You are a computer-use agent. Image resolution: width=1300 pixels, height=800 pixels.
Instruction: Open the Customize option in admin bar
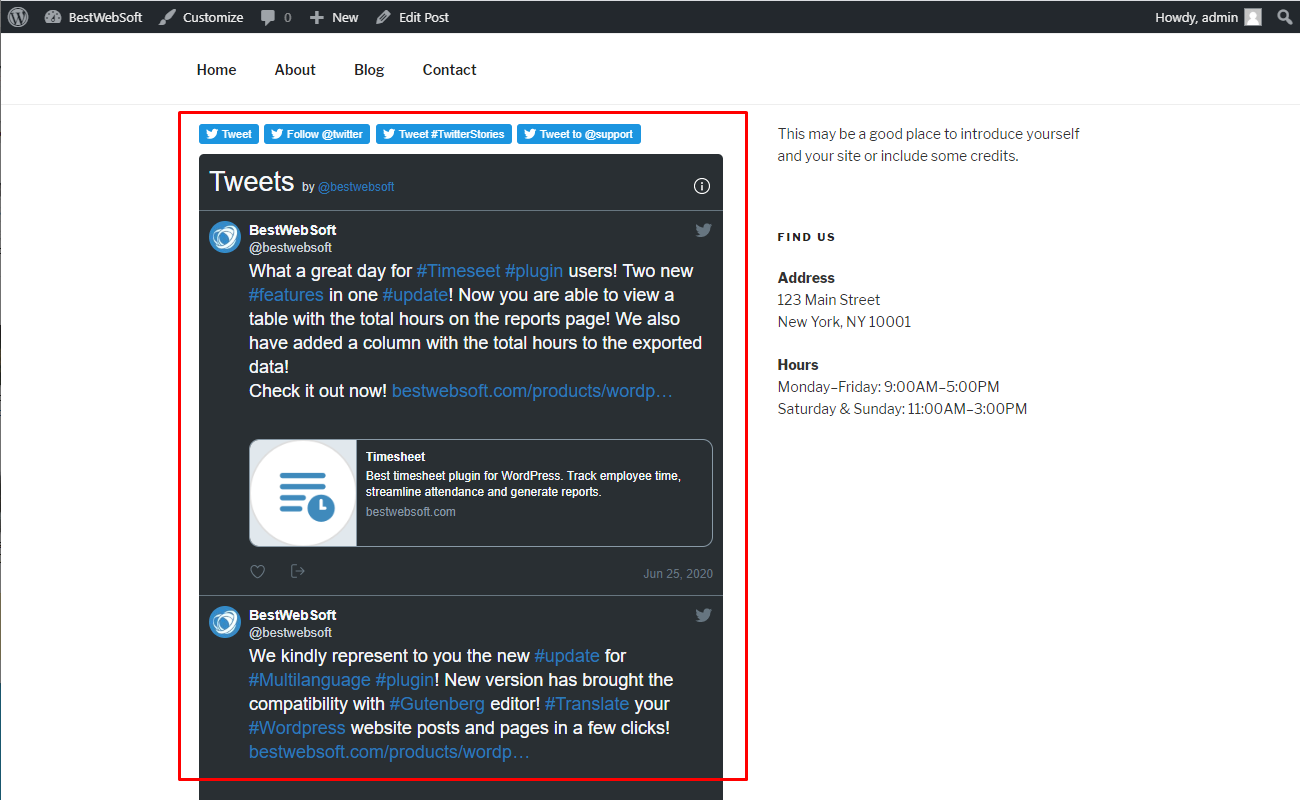201,17
